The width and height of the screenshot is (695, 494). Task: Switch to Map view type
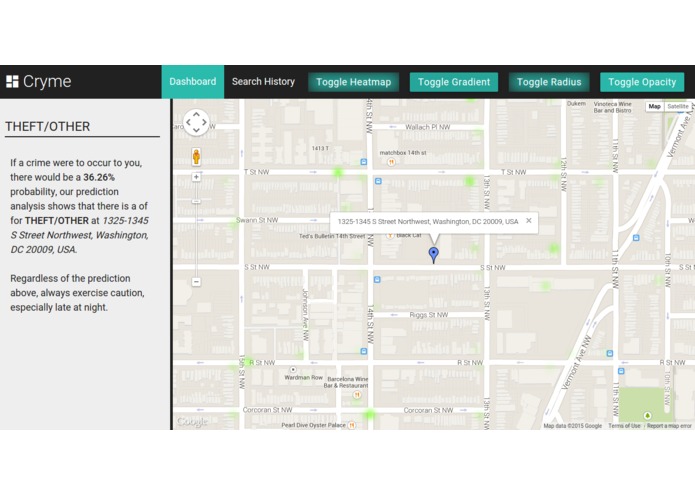[654, 106]
